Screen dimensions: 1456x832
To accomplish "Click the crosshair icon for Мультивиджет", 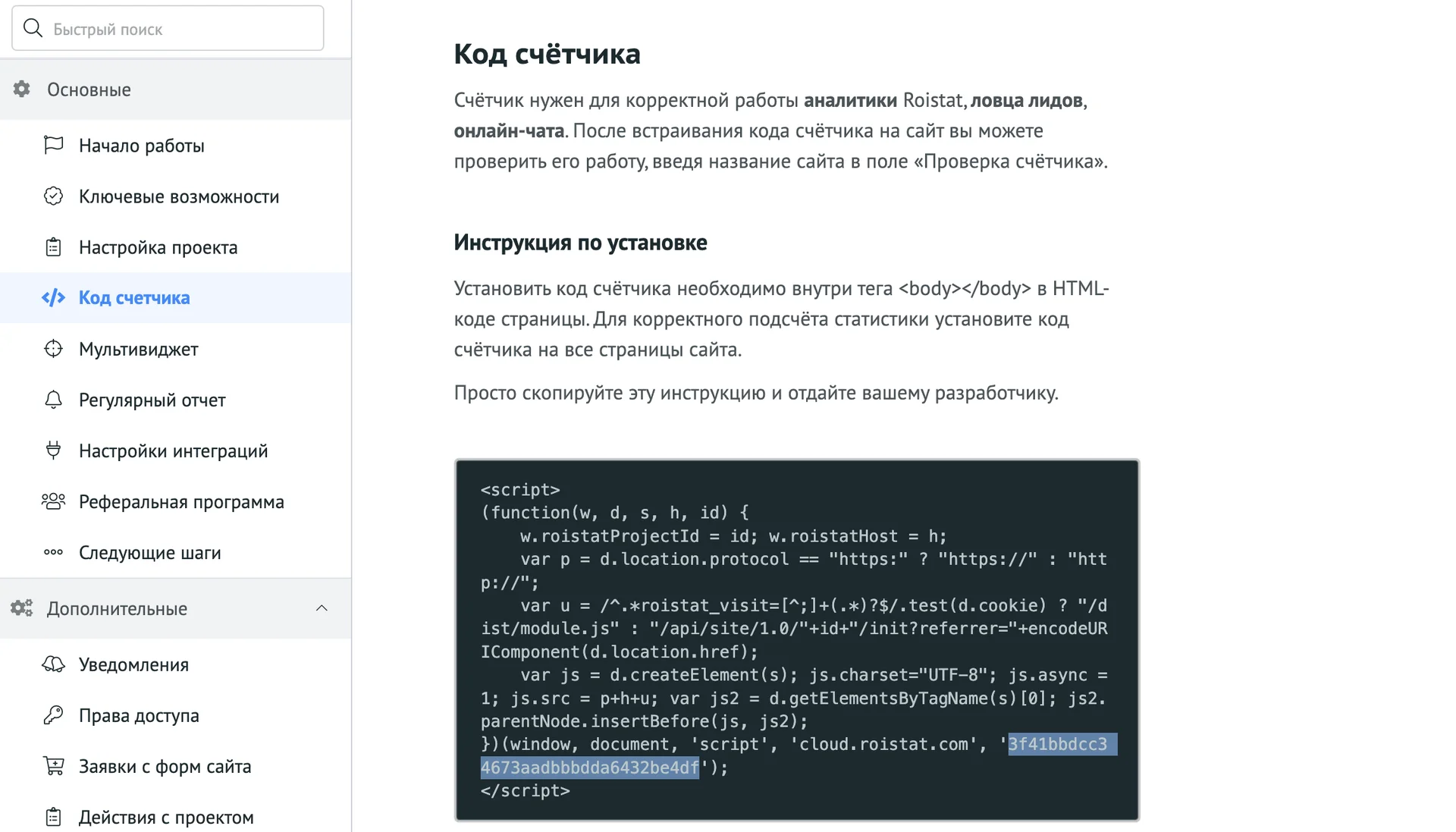I will (53, 348).
